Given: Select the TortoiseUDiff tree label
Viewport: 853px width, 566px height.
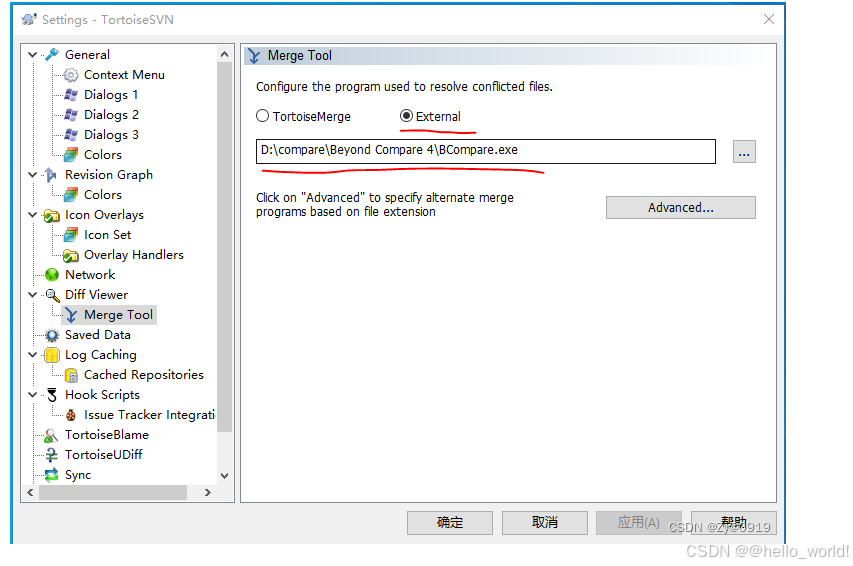Looking at the screenshot, I should [x=104, y=455].
